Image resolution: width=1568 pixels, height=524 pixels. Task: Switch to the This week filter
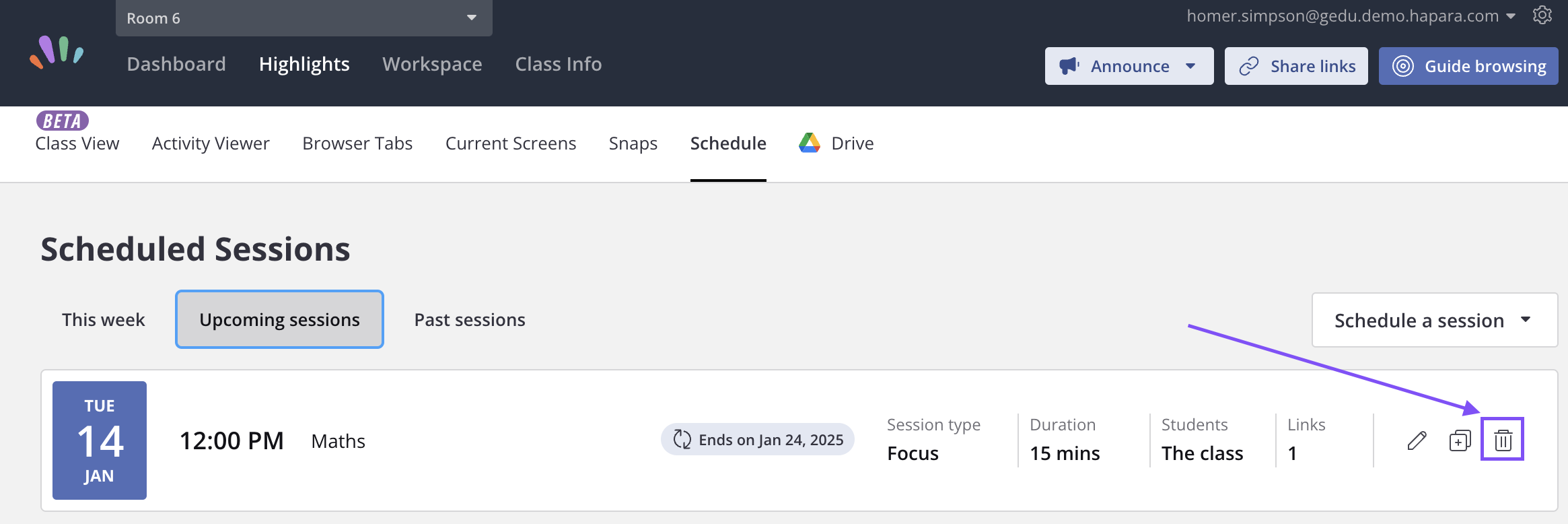coord(104,319)
